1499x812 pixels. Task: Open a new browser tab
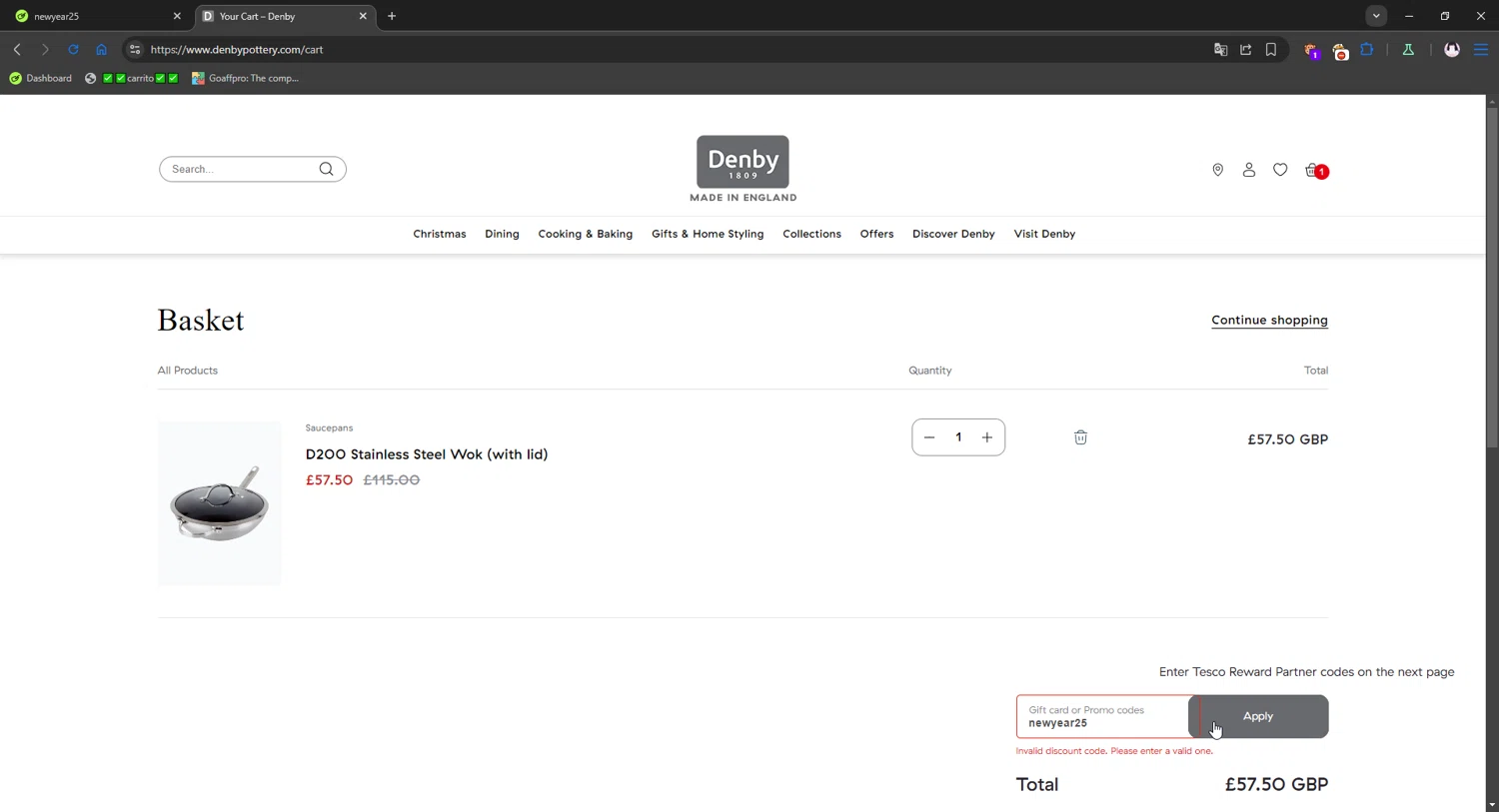(392, 16)
